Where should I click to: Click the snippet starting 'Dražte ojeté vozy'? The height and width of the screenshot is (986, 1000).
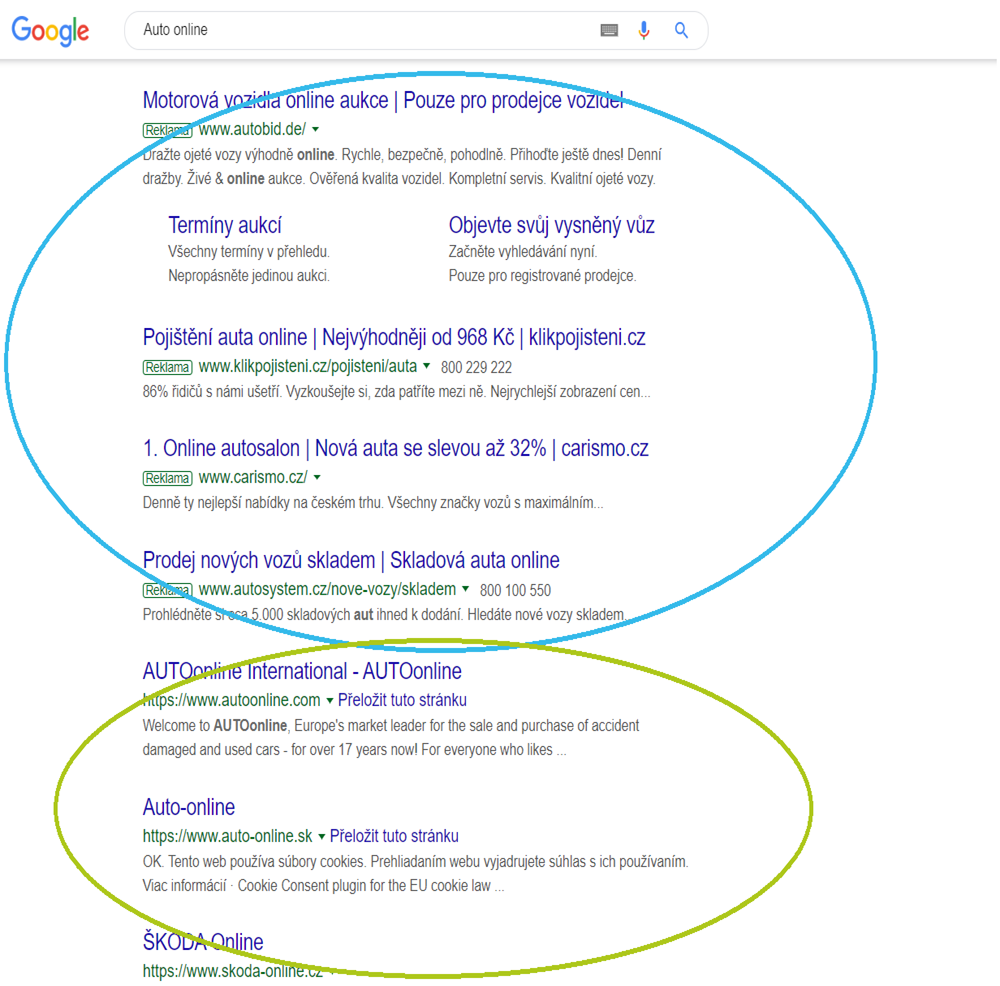[x=402, y=166]
